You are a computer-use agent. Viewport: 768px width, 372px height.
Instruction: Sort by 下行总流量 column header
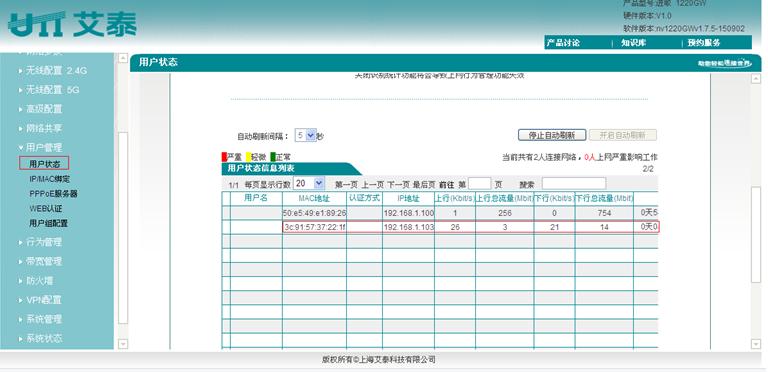[604, 199]
